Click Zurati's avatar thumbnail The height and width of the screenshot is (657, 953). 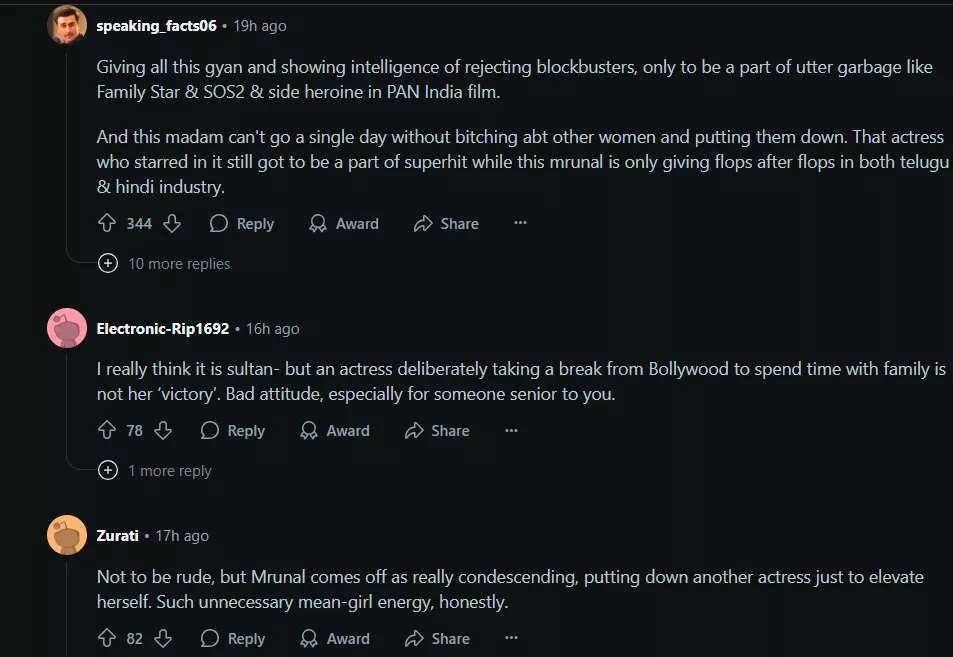click(67, 536)
